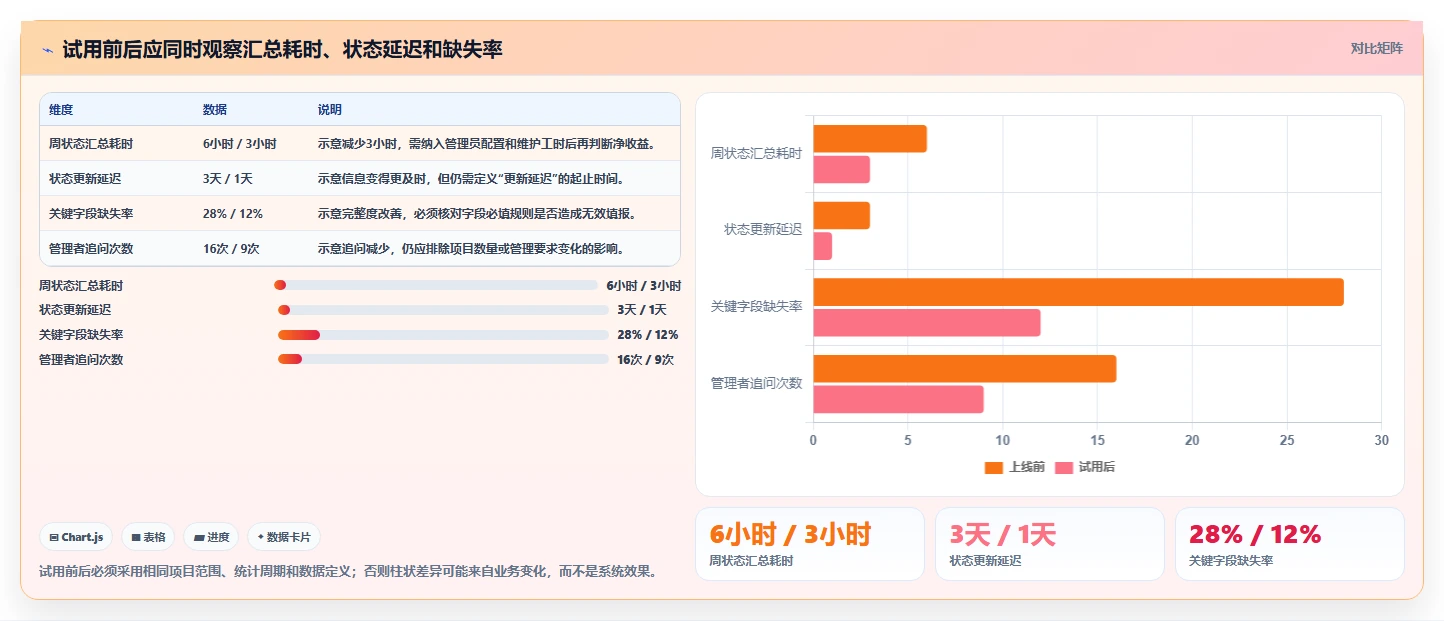The height and width of the screenshot is (621, 1444).
Task: Select the 进度 tag chip
Action: 211,537
